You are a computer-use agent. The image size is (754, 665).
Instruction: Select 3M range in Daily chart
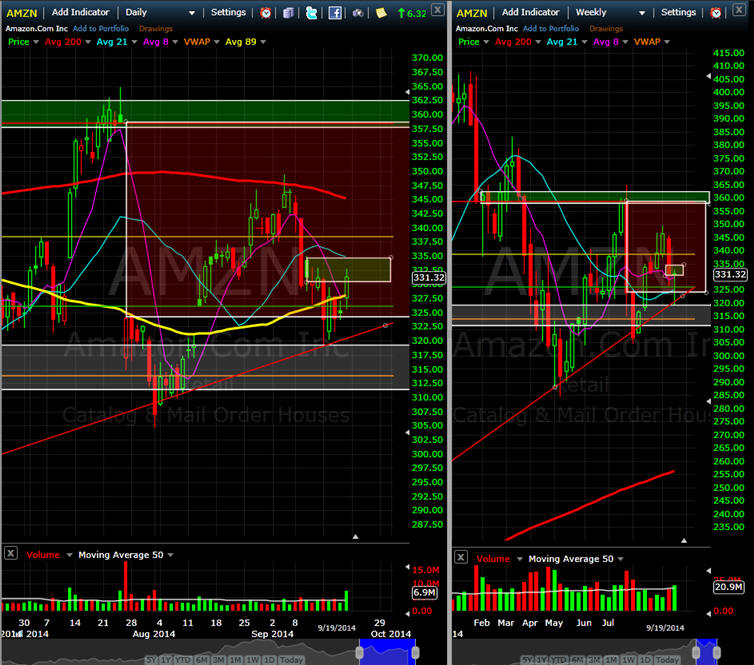(218, 660)
